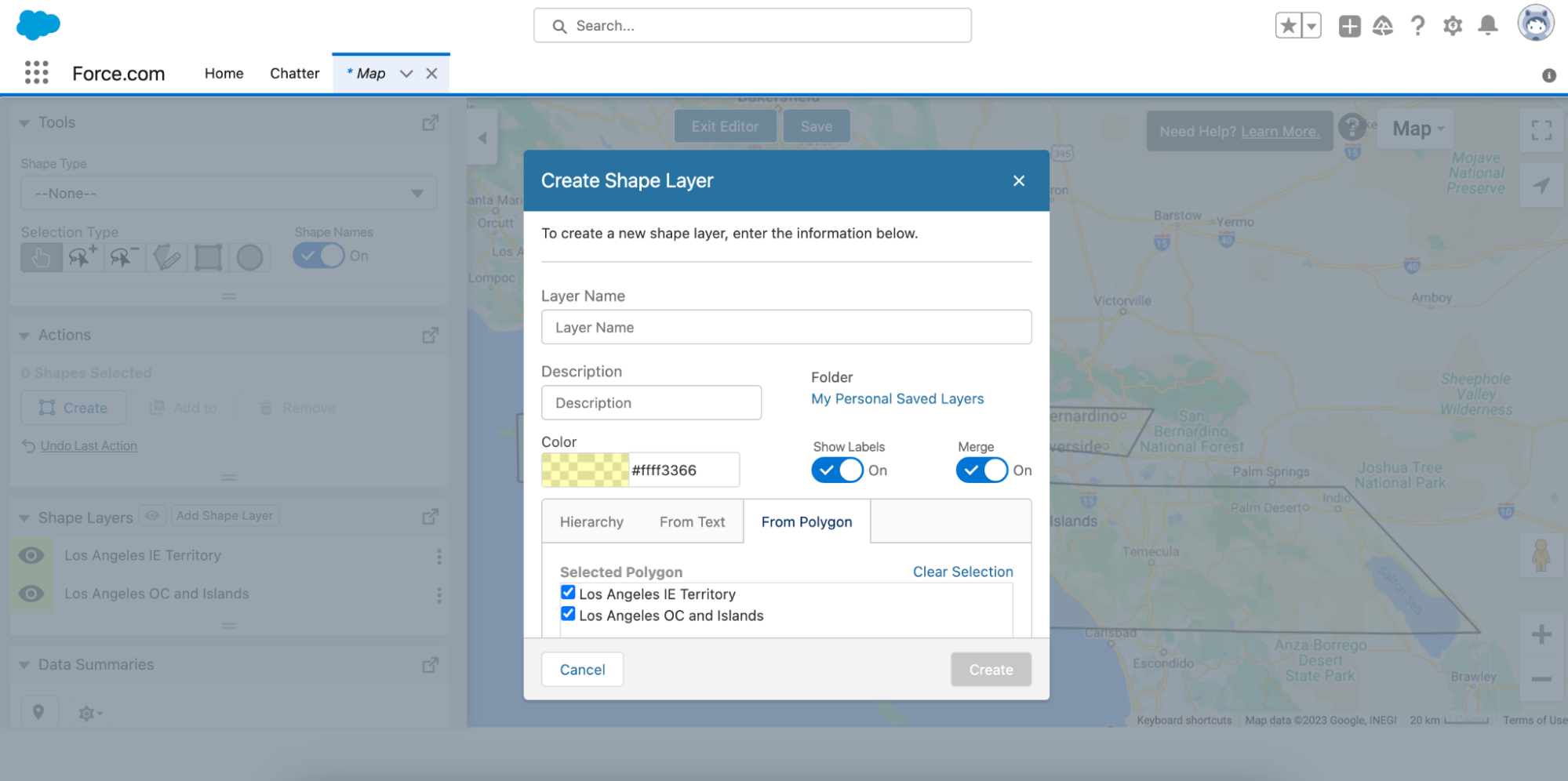Open the favorites list dropdown arrow
The height and width of the screenshot is (781, 1568).
tap(1312, 26)
